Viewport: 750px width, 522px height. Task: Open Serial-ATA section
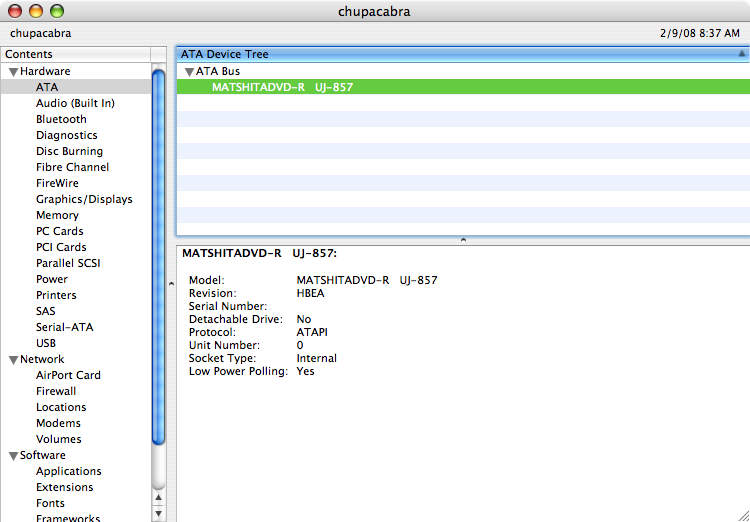(x=65, y=327)
